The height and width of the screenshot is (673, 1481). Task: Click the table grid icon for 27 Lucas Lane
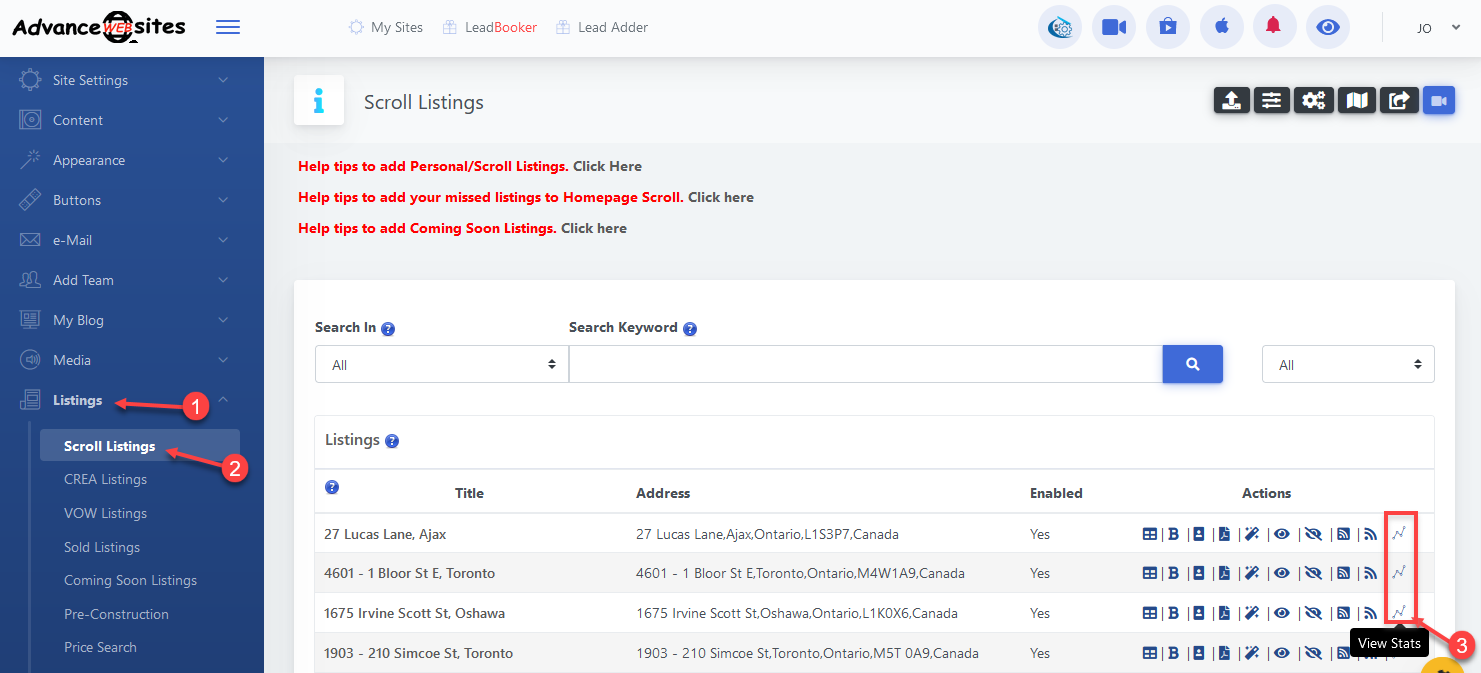click(x=1150, y=534)
